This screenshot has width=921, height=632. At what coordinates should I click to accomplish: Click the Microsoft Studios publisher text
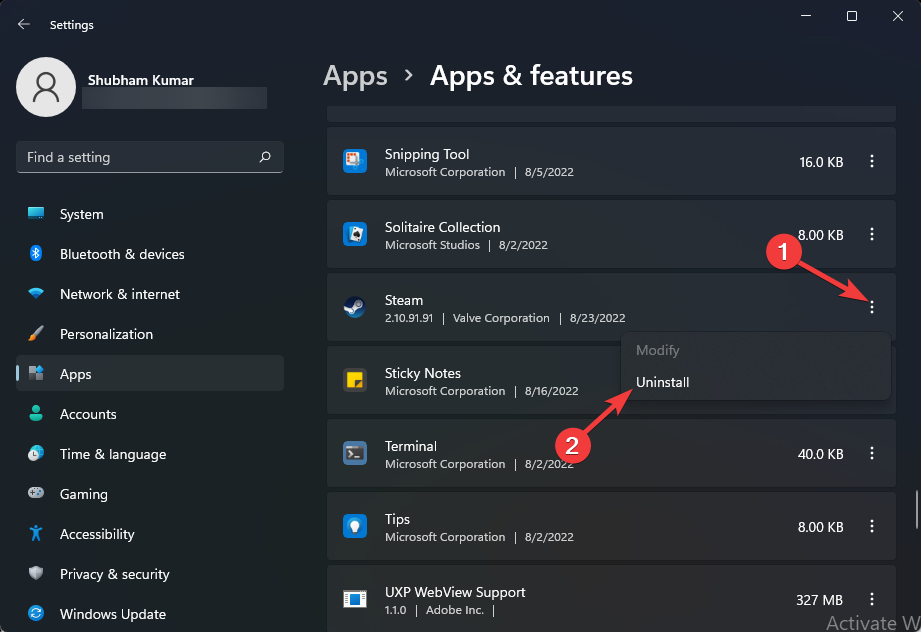(x=432, y=245)
